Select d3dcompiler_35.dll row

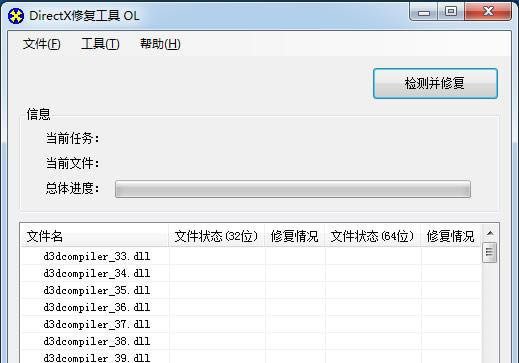(251, 290)
